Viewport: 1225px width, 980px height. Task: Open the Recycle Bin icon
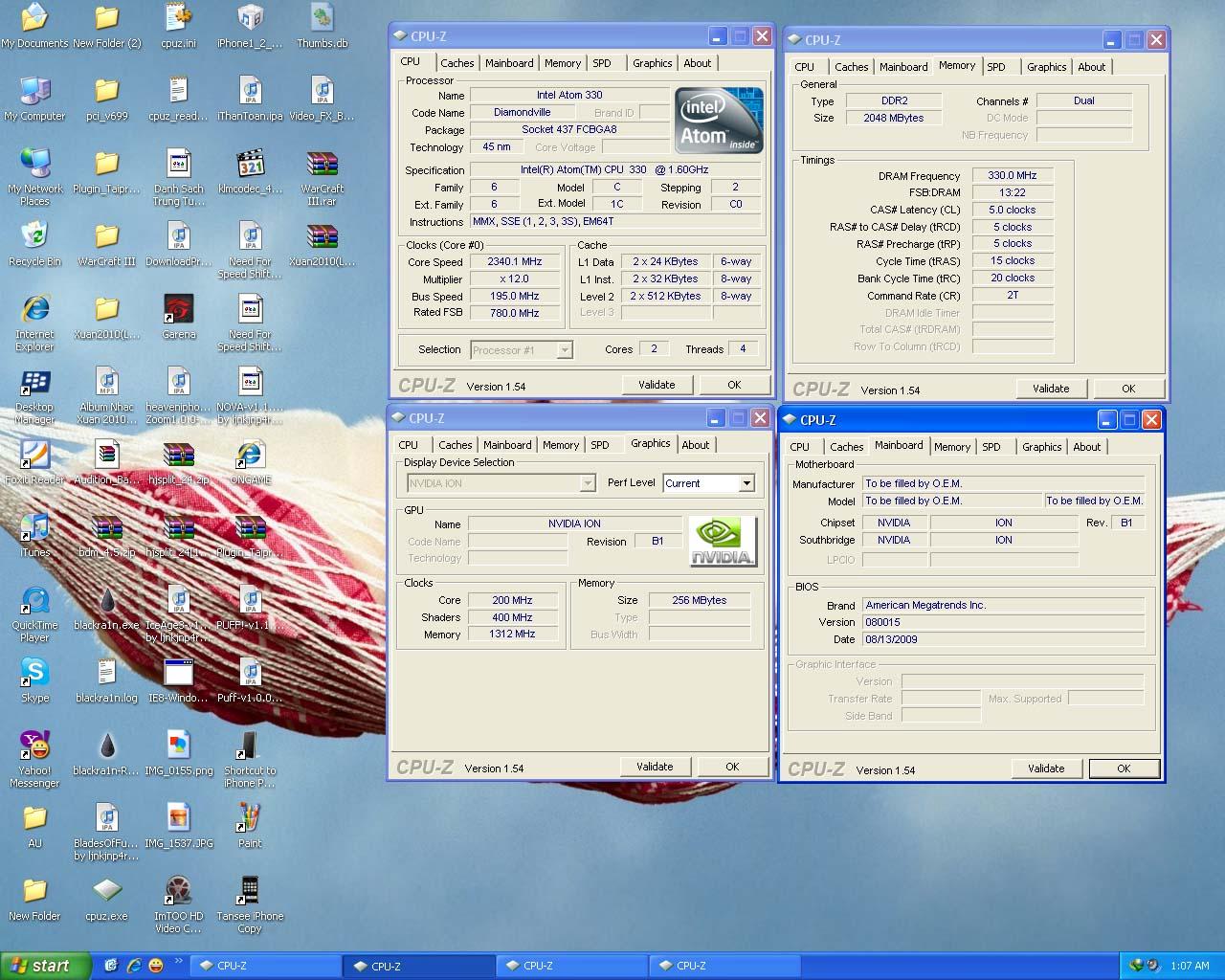click(34, 244)
